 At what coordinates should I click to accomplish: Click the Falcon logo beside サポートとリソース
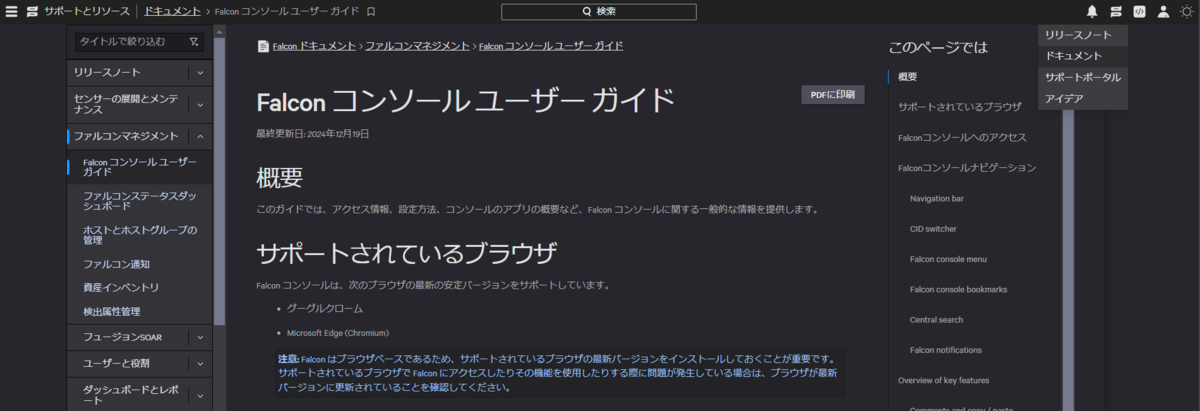click(33, 12)
